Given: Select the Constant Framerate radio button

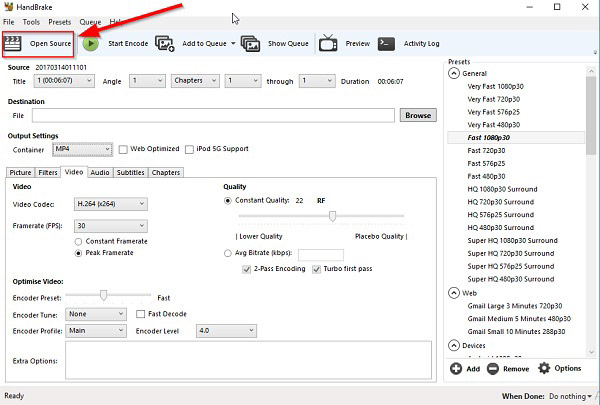Looking at the screenshot, I should pos(78,242).
